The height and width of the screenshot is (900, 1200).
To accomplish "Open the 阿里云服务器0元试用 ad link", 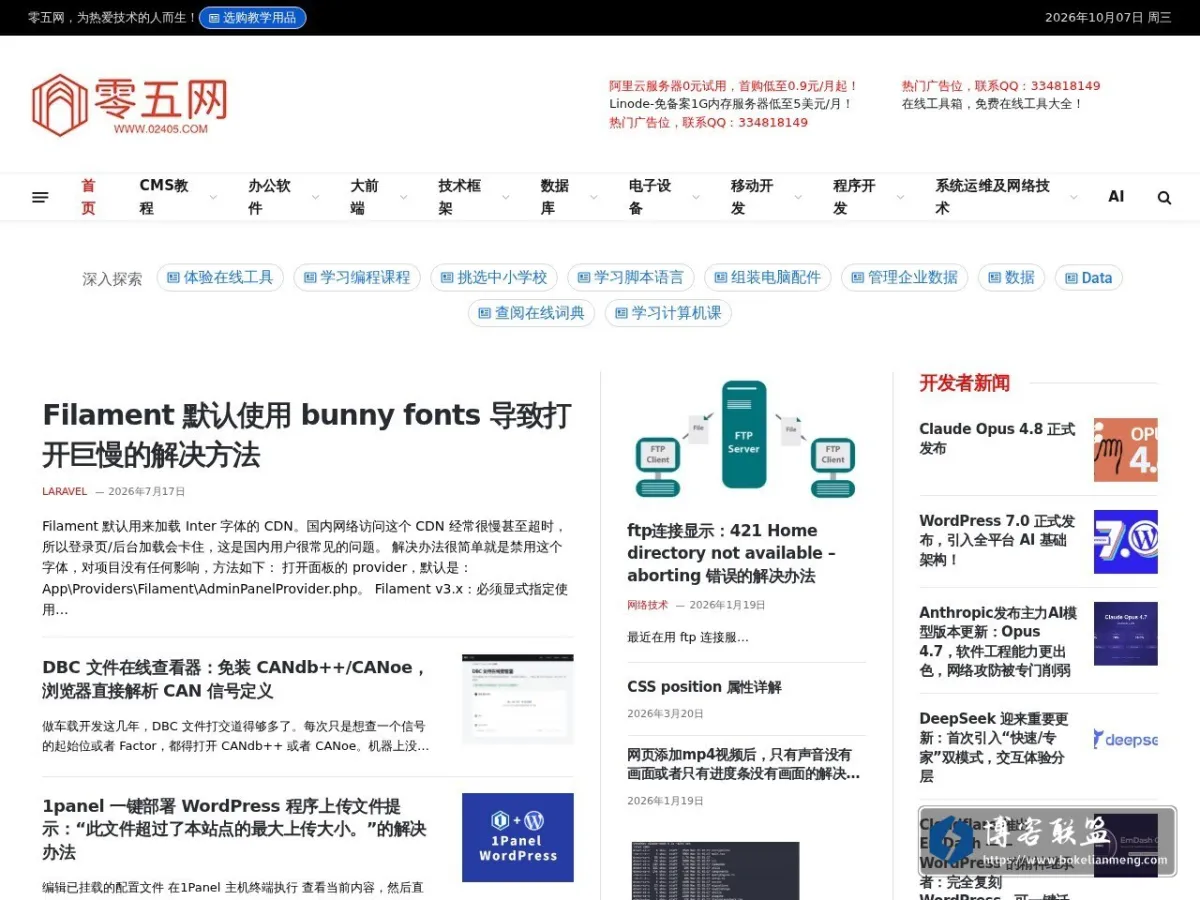I will click(734, 86).
